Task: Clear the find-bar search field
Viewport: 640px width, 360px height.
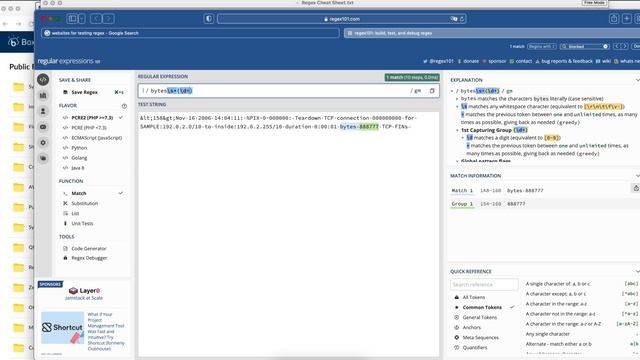Action: 605,47
